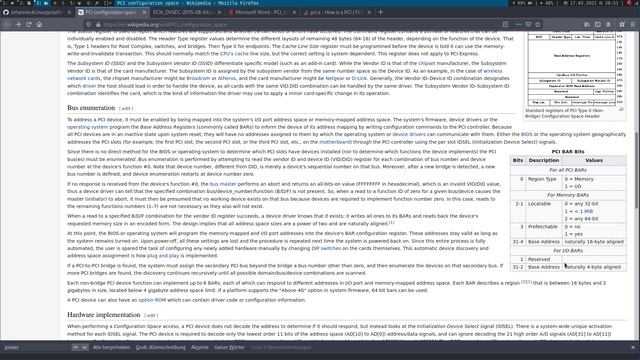Follow the 'option ROM' link
Viewport: 640px width, 360px height.
tap(152, 300)
